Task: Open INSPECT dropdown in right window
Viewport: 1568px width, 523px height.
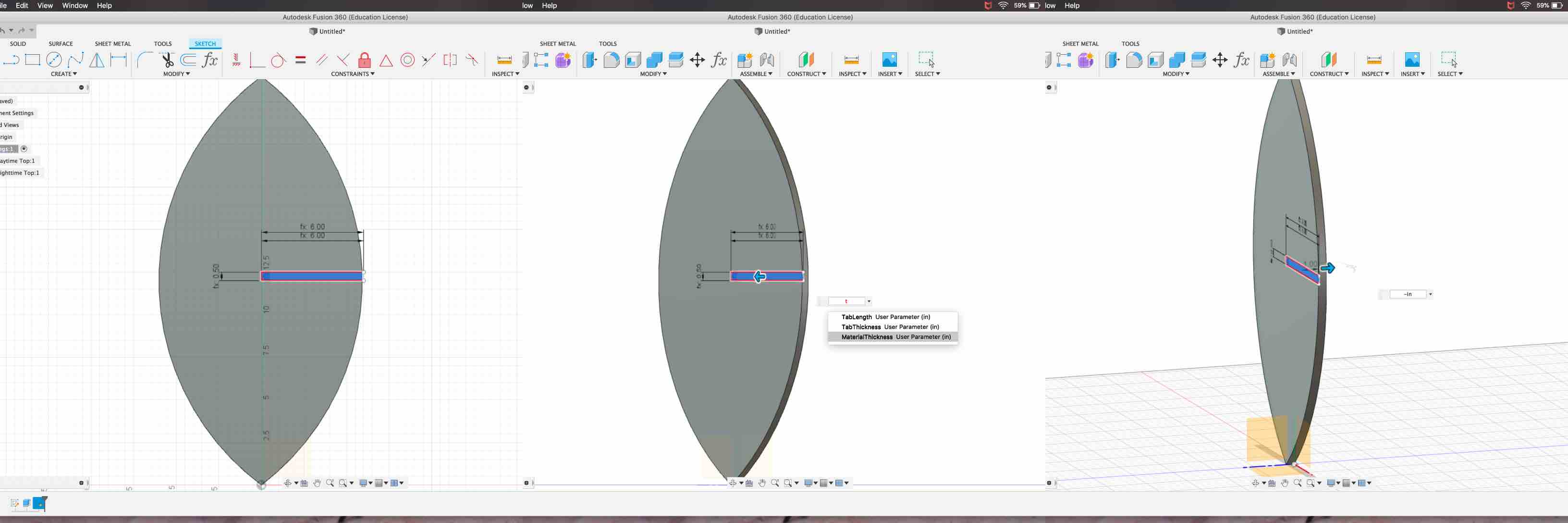Action: point(1375,74)
